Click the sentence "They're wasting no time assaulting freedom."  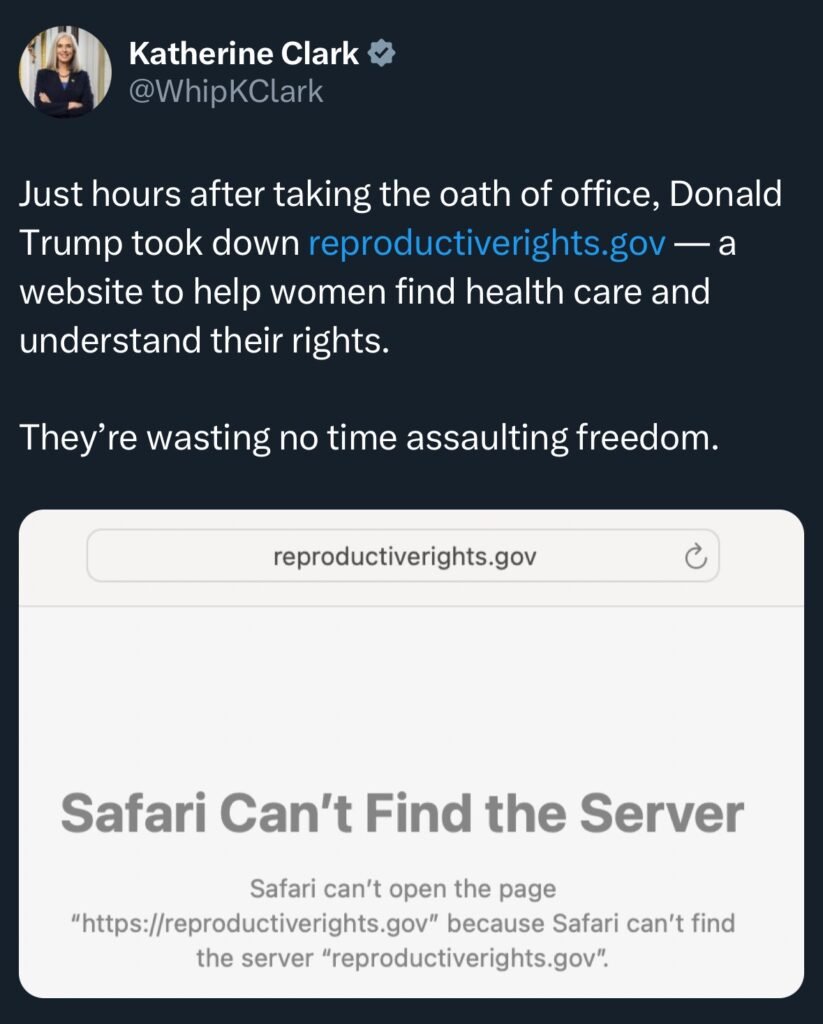click(369, 438)
